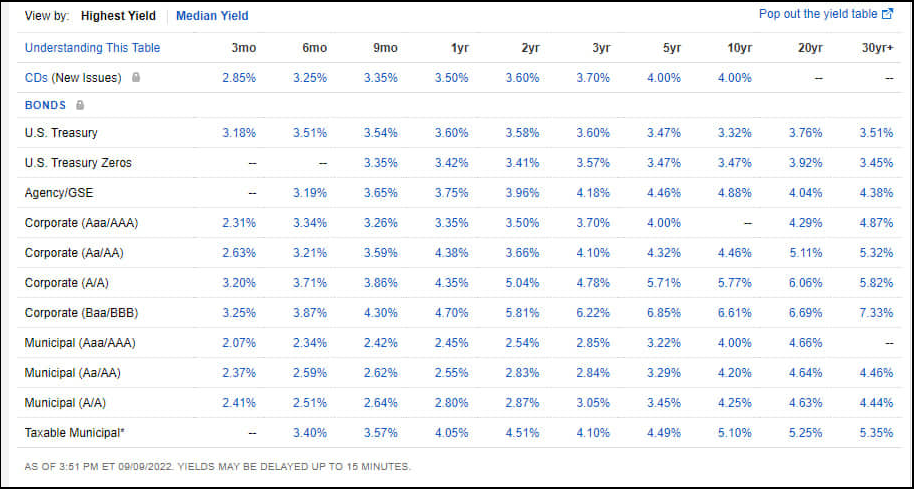Open Municipal (Aaa/AAA) 3mo yield 2.07%
This screenshot has height=489, width=914.
point(239,343)
